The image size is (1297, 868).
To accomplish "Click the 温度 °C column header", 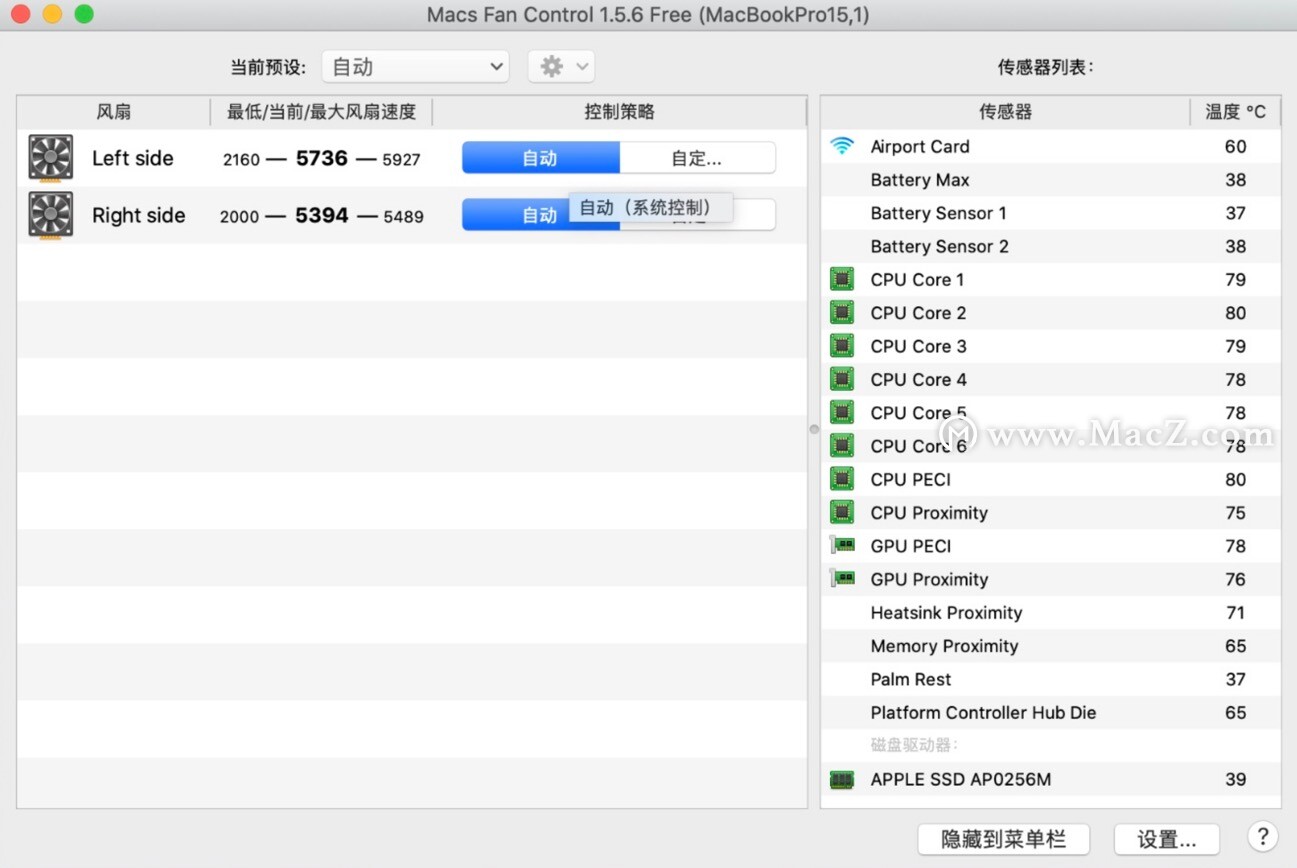I will coord(1235,112).
